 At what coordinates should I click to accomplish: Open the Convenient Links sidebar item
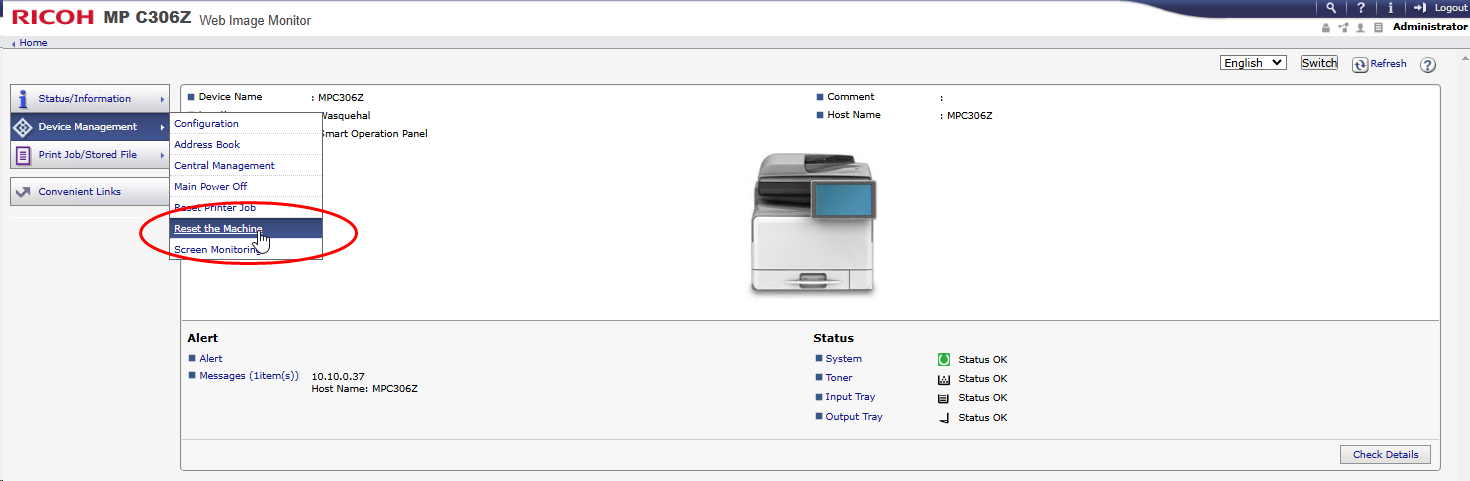[89, 191]
